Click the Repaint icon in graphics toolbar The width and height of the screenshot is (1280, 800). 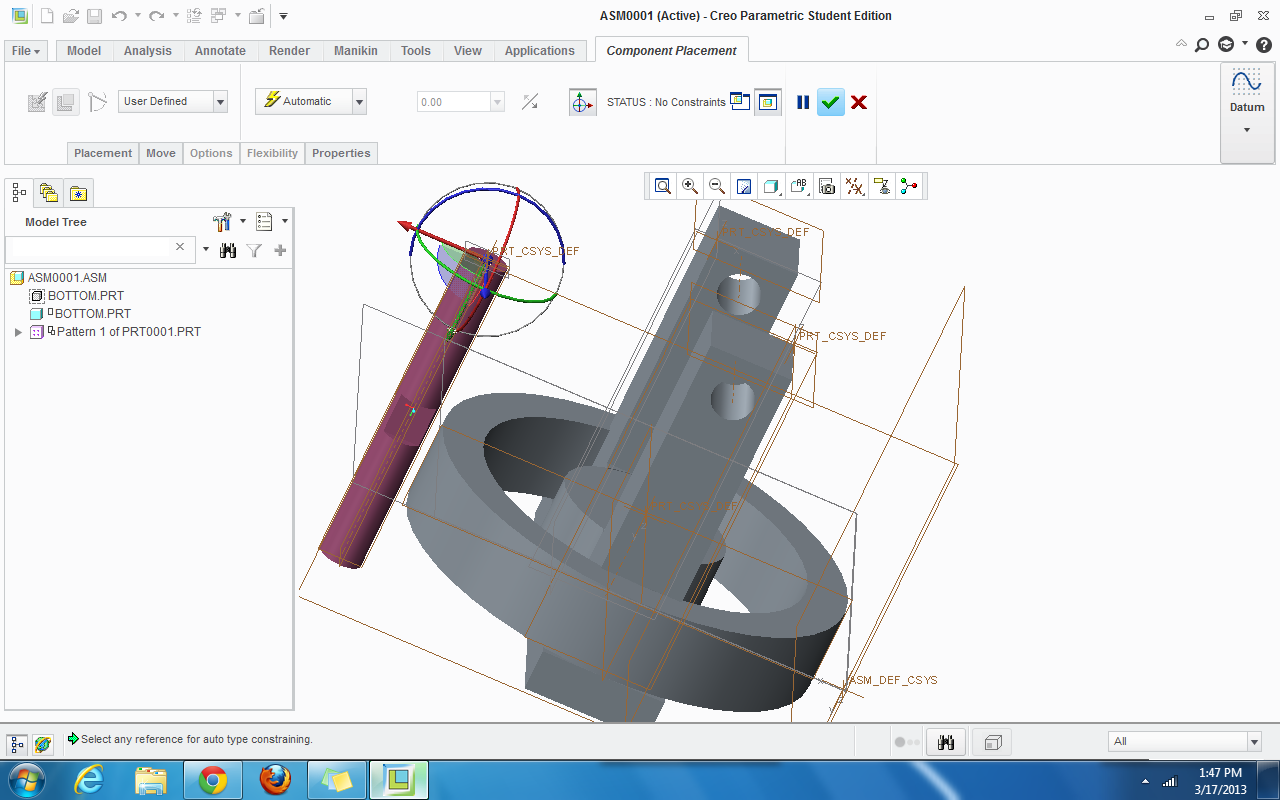[x=744, y=186]
